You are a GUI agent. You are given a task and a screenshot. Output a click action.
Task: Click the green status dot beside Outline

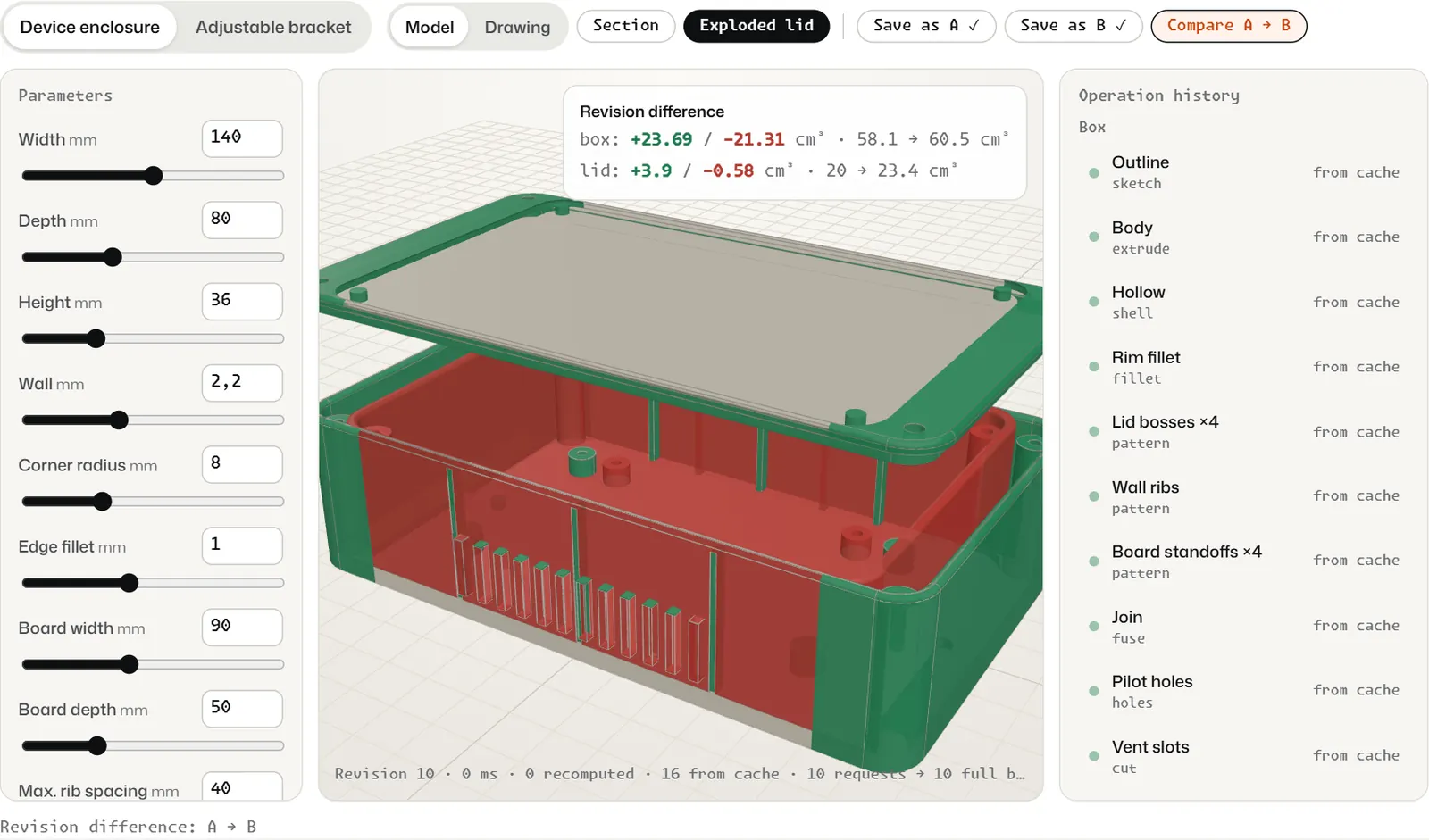point(1093,172)
